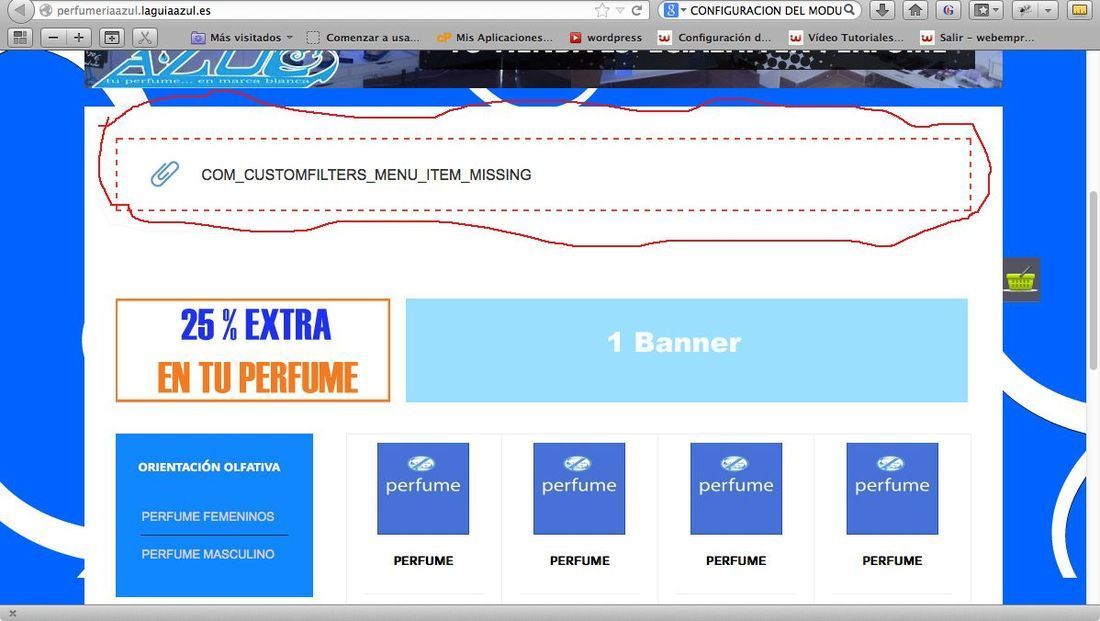Open the PERFUME FEMENINOS menu item
1100x621 pixels.
(x=208, y=516)
